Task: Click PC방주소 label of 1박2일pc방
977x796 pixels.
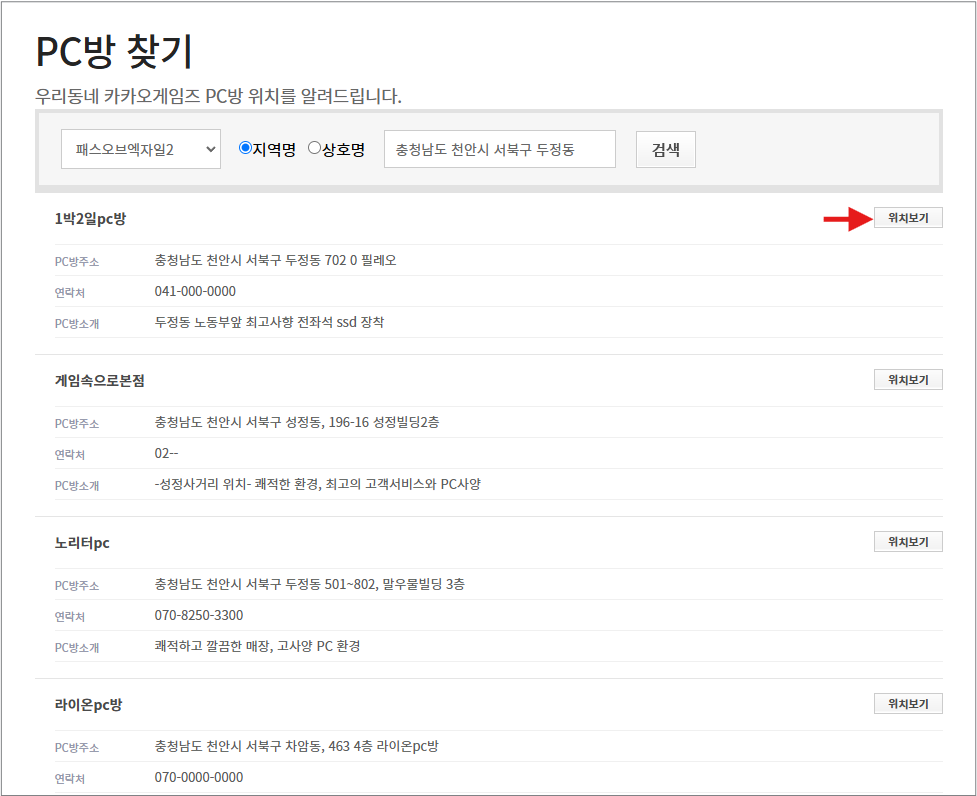Action: tap(77, 262)
